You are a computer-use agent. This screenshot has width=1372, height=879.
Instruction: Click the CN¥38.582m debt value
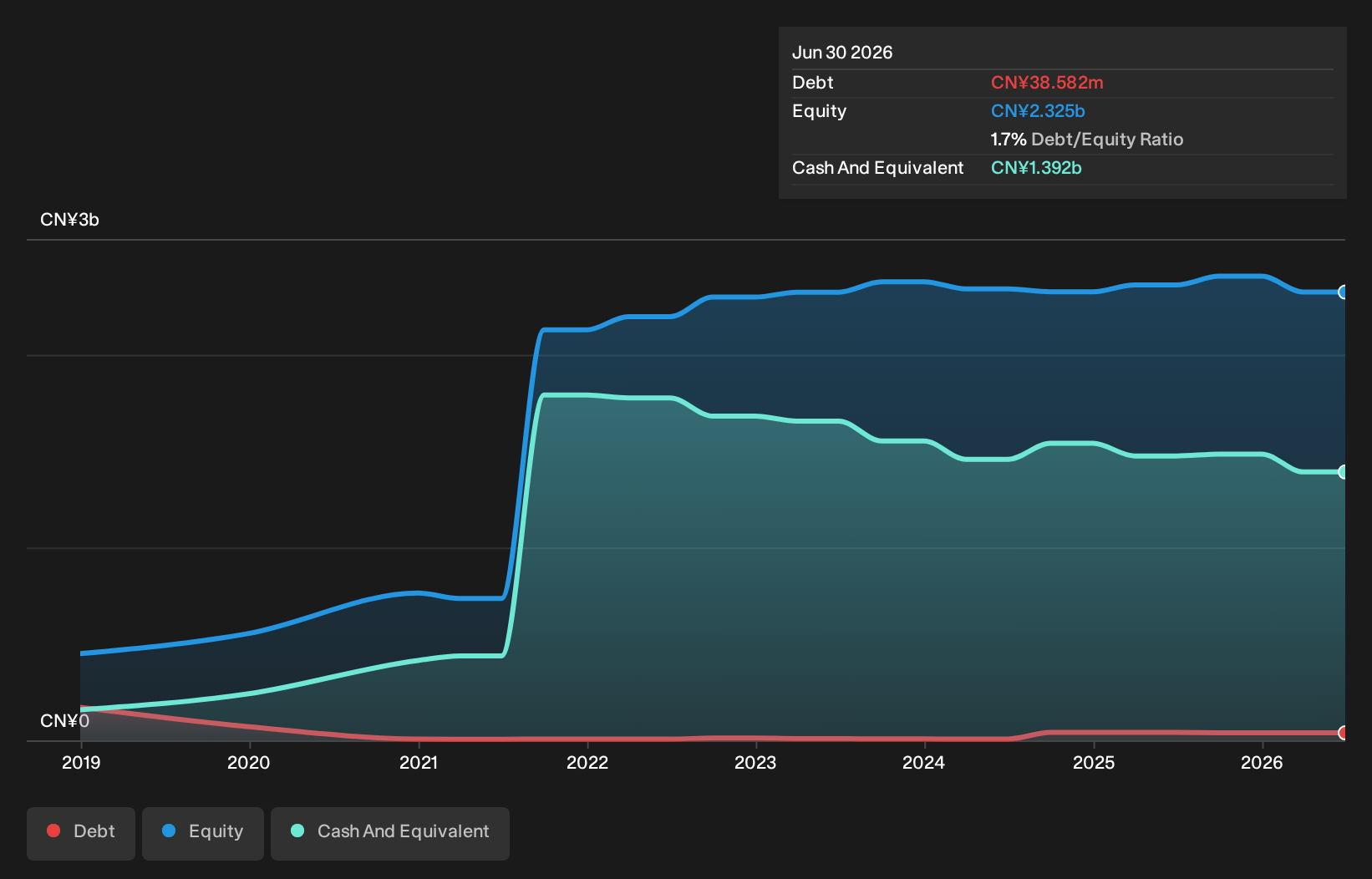[1047, 83]
